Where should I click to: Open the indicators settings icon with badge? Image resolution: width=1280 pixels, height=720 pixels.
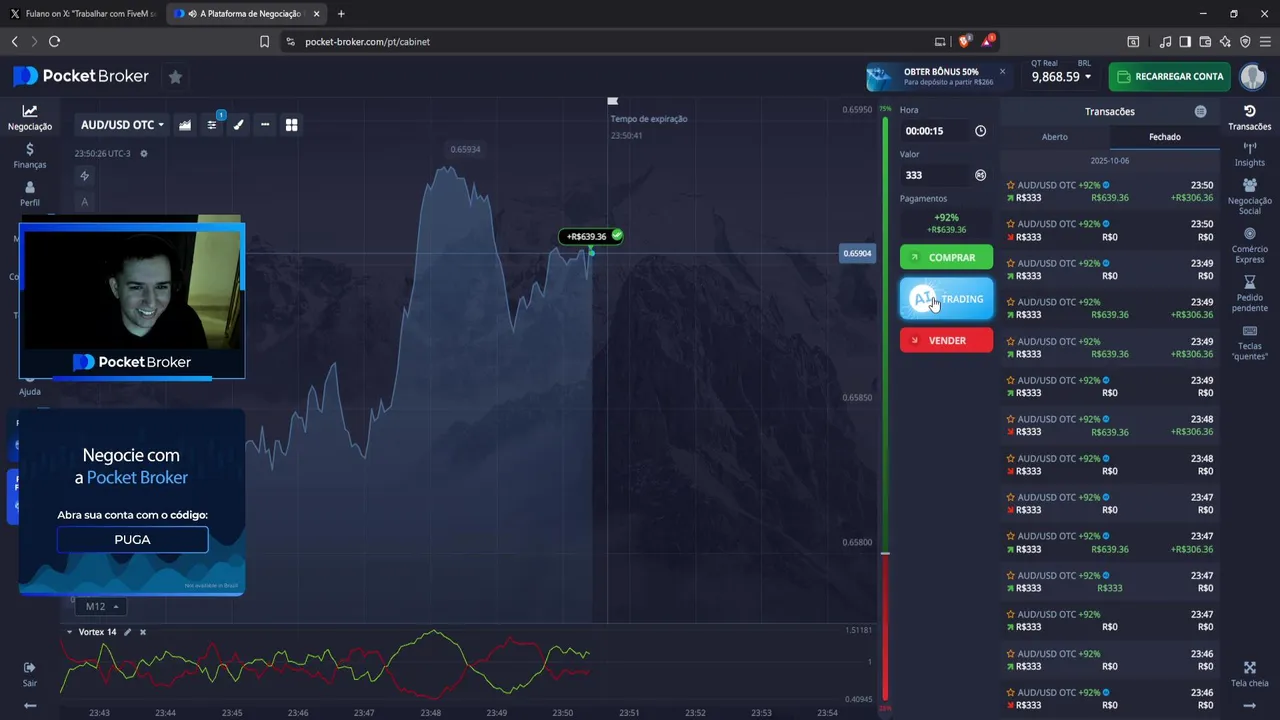212,125
